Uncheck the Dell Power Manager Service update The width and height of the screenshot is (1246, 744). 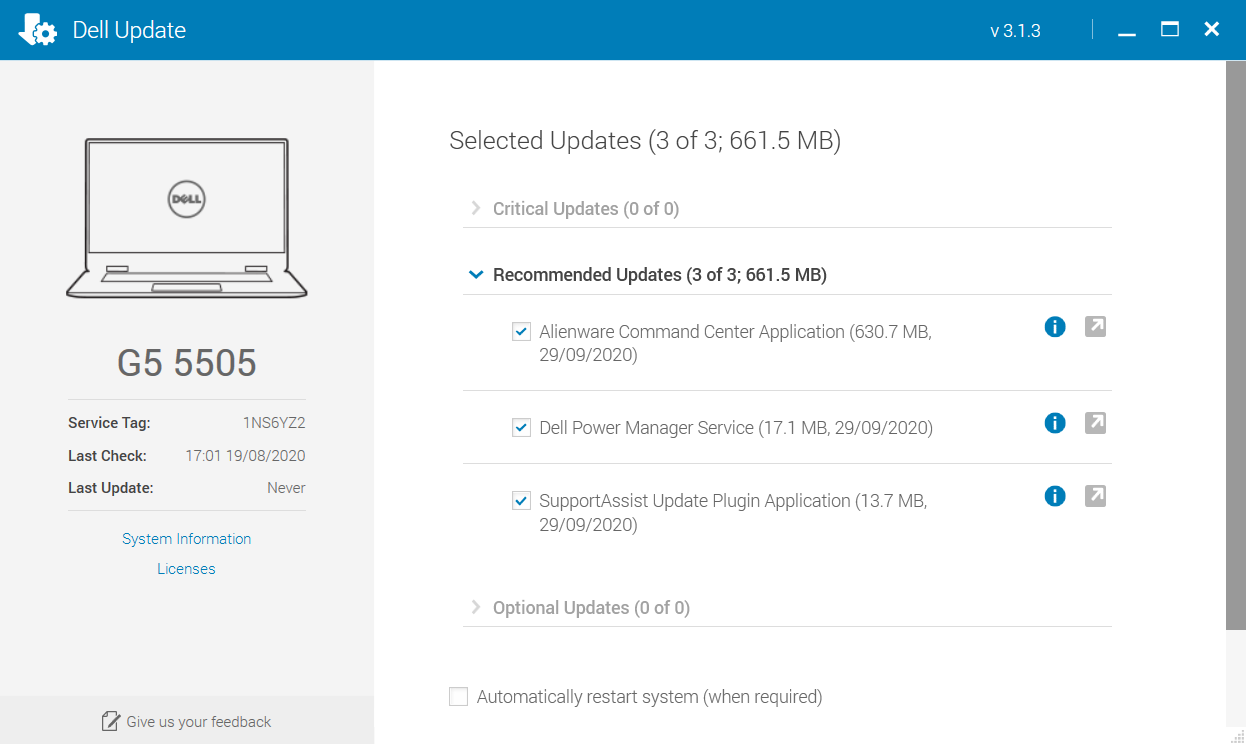[521, 427]
